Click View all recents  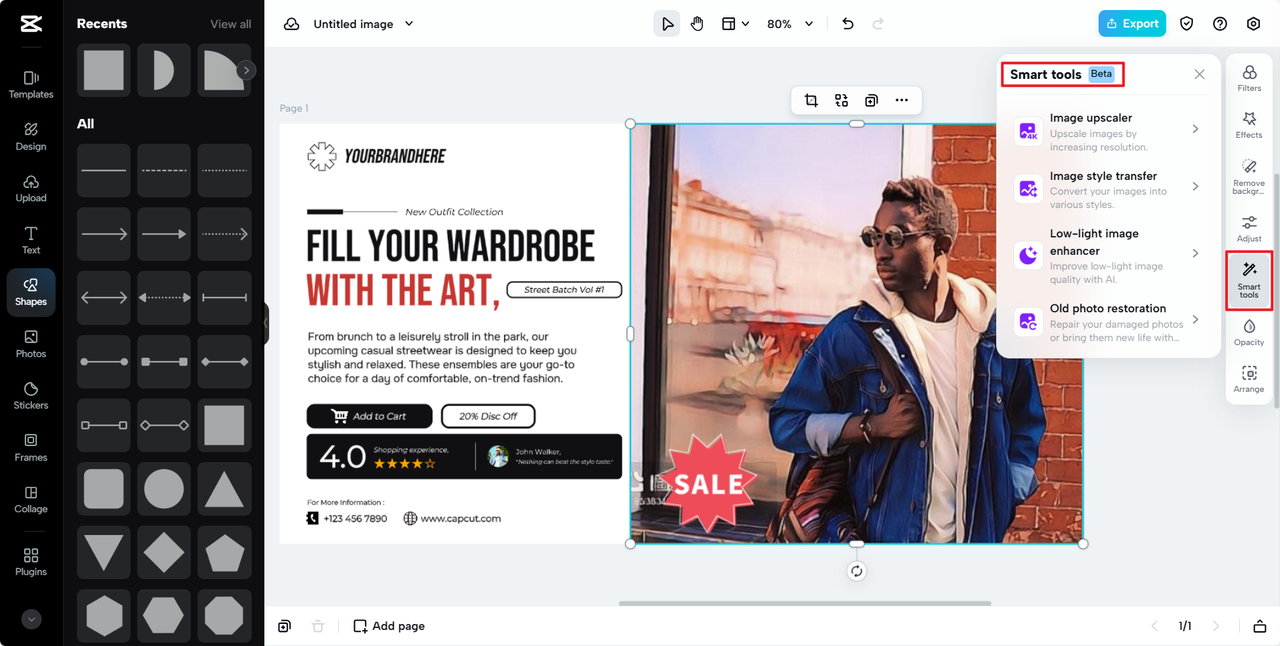pos(231,24)
